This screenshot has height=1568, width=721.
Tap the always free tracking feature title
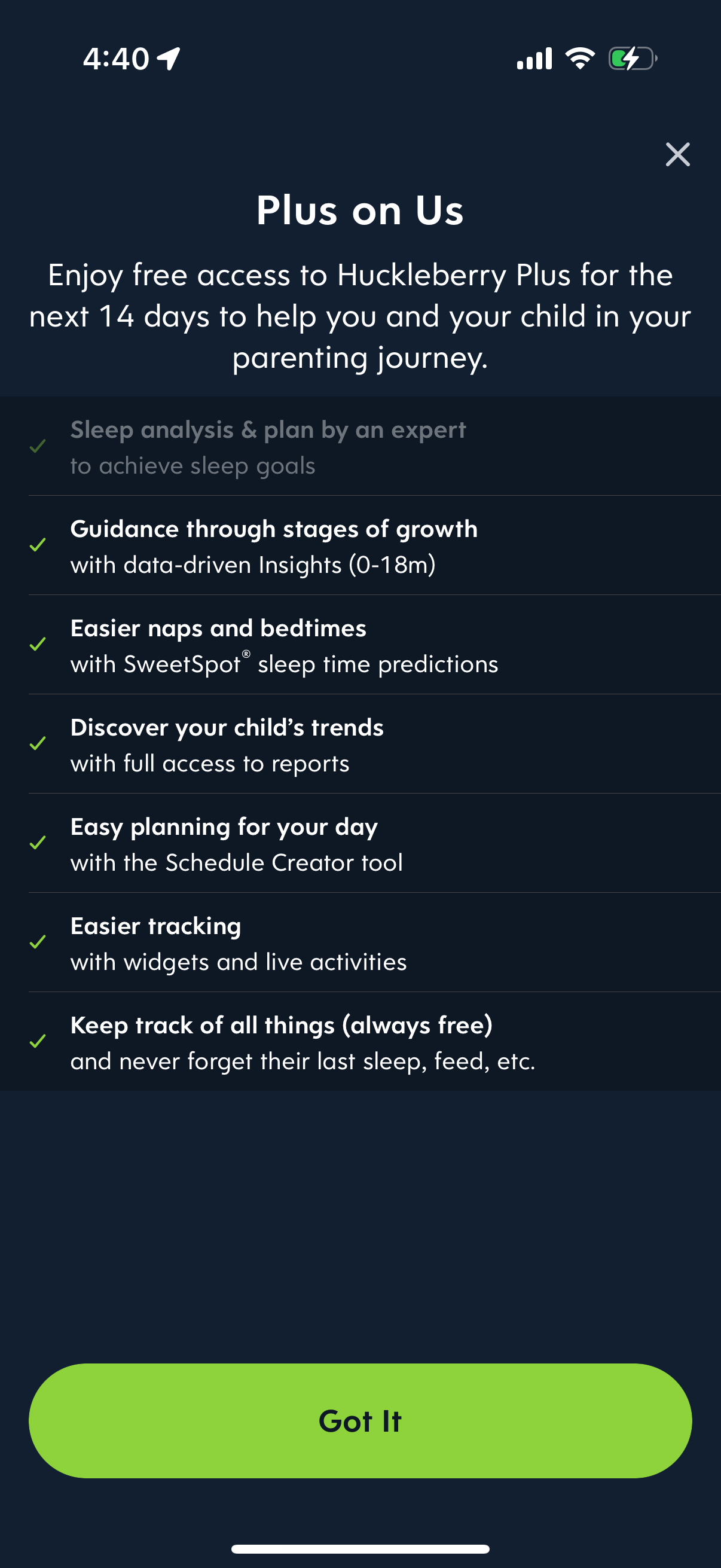tap(281, 1026)
